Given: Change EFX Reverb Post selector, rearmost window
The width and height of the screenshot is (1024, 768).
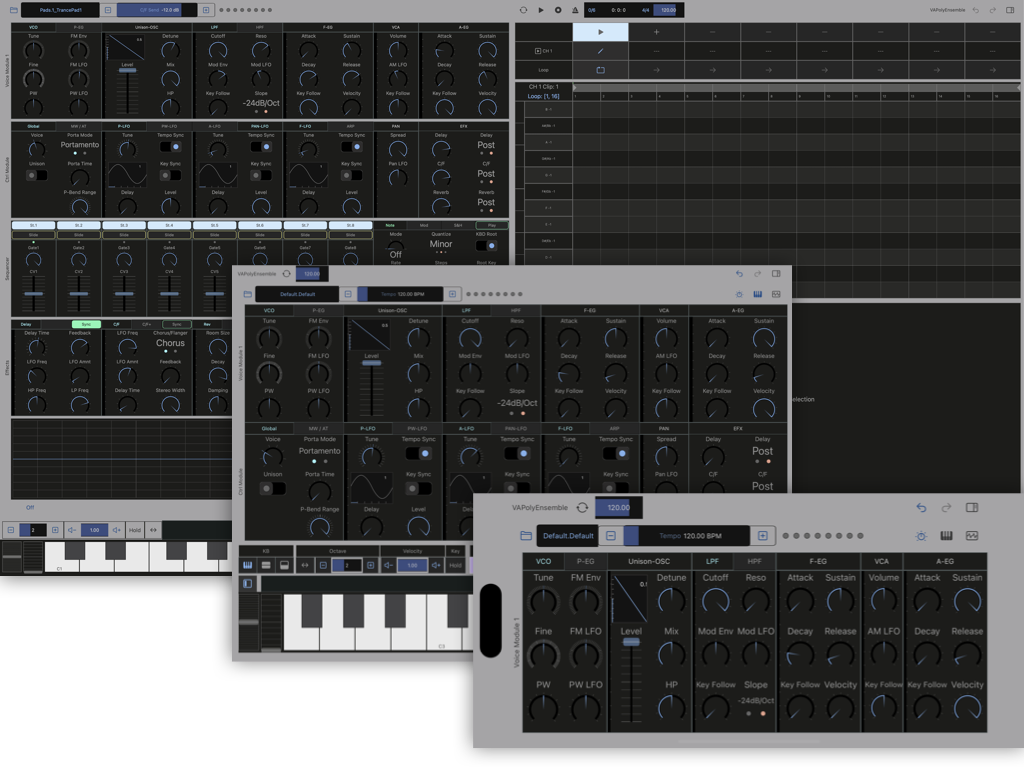Looking at the screenshot, I should (x=486, y=202).
